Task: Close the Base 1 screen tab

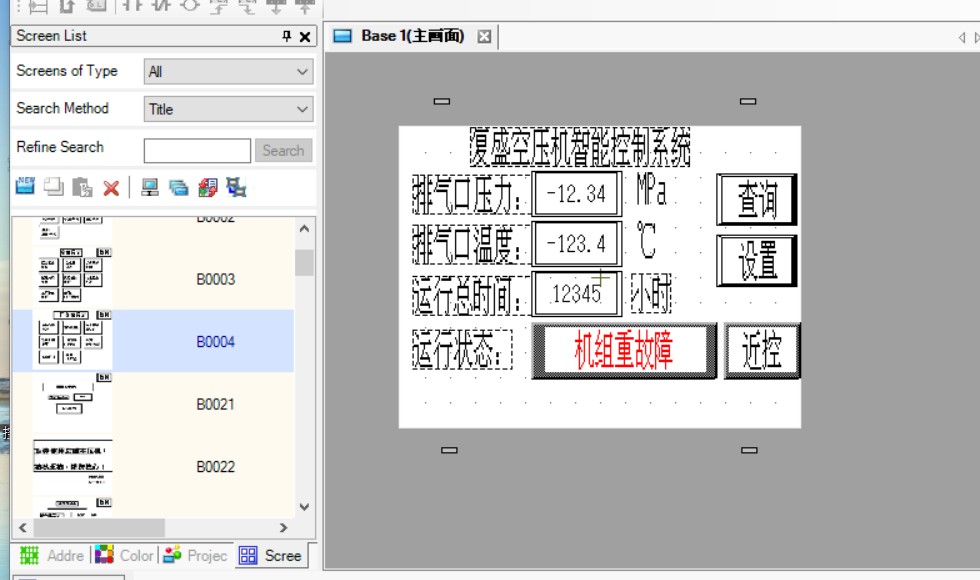Action: pos(484,36)
